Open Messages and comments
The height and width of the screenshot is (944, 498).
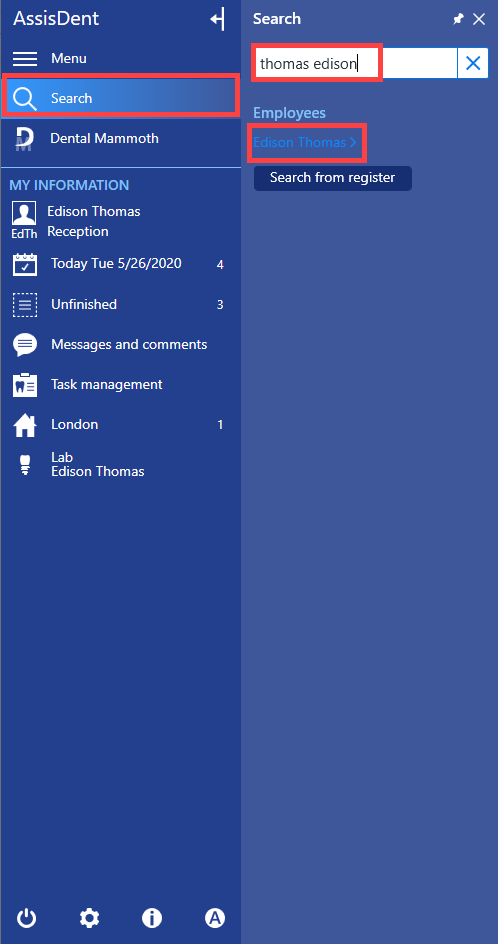[120, 344]
